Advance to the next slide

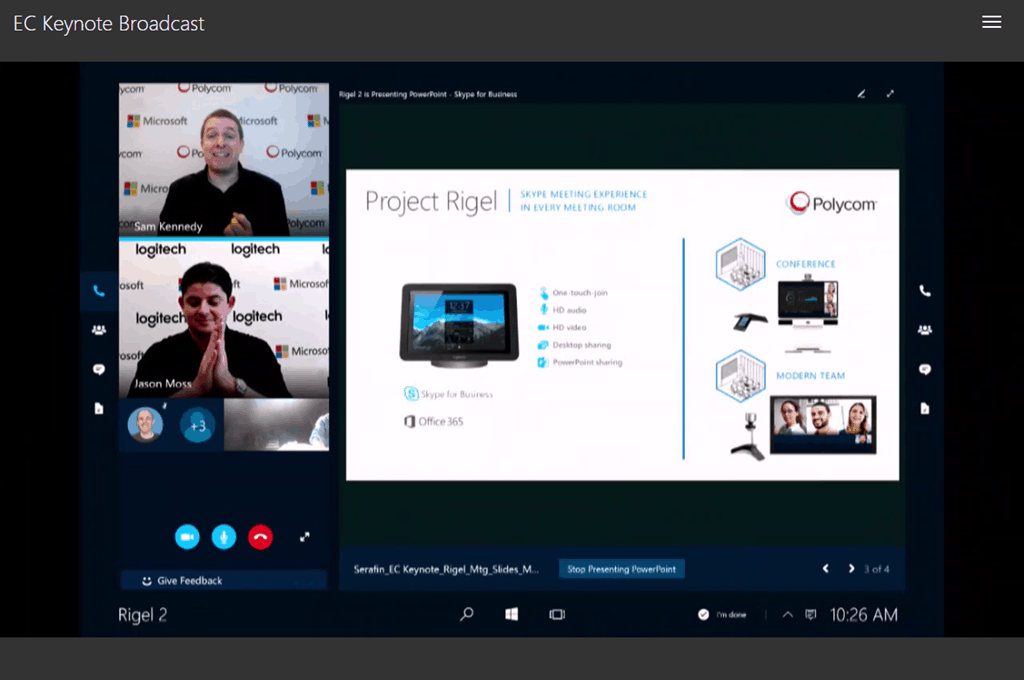click(x=851, y=569)
